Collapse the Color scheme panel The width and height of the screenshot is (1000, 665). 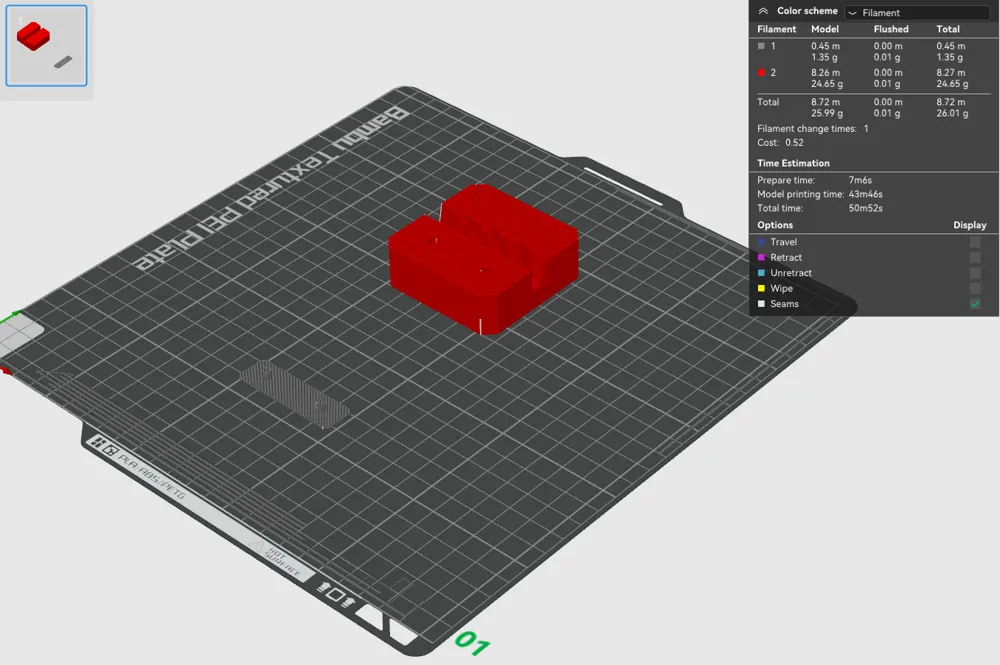click(x=762, y=11)
